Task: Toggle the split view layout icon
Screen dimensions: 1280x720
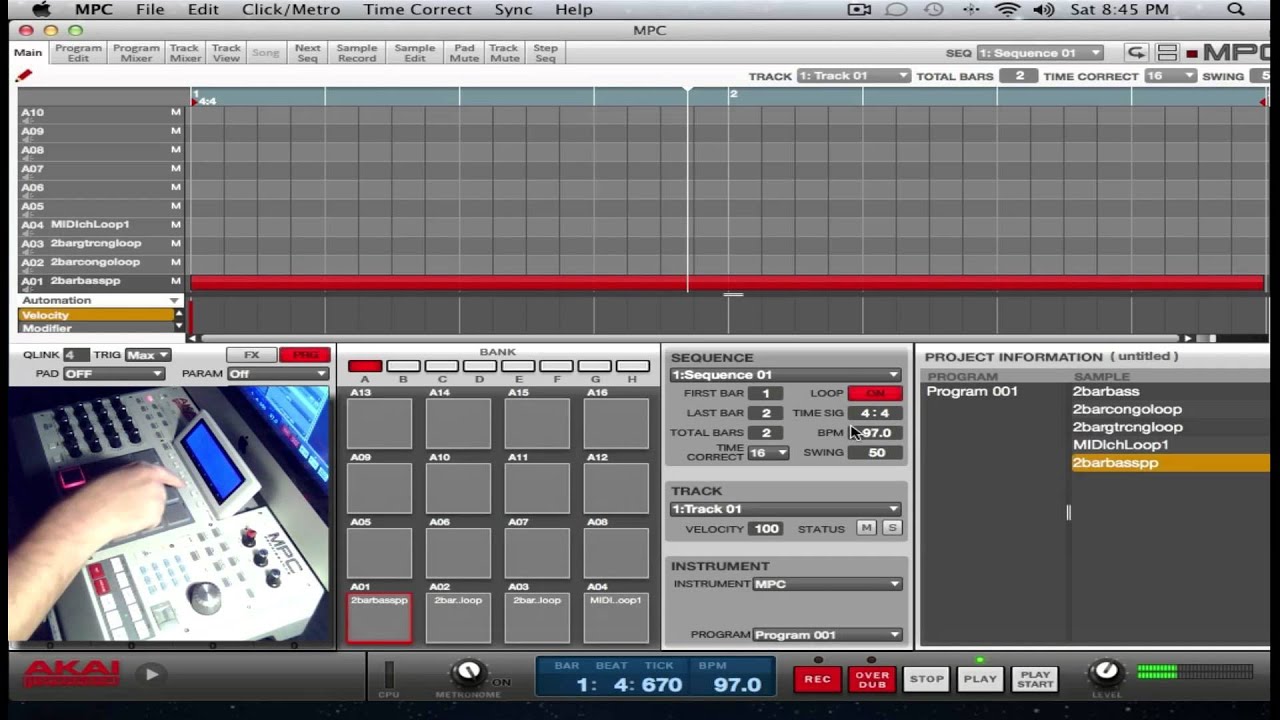Action: coord(1167,53)
